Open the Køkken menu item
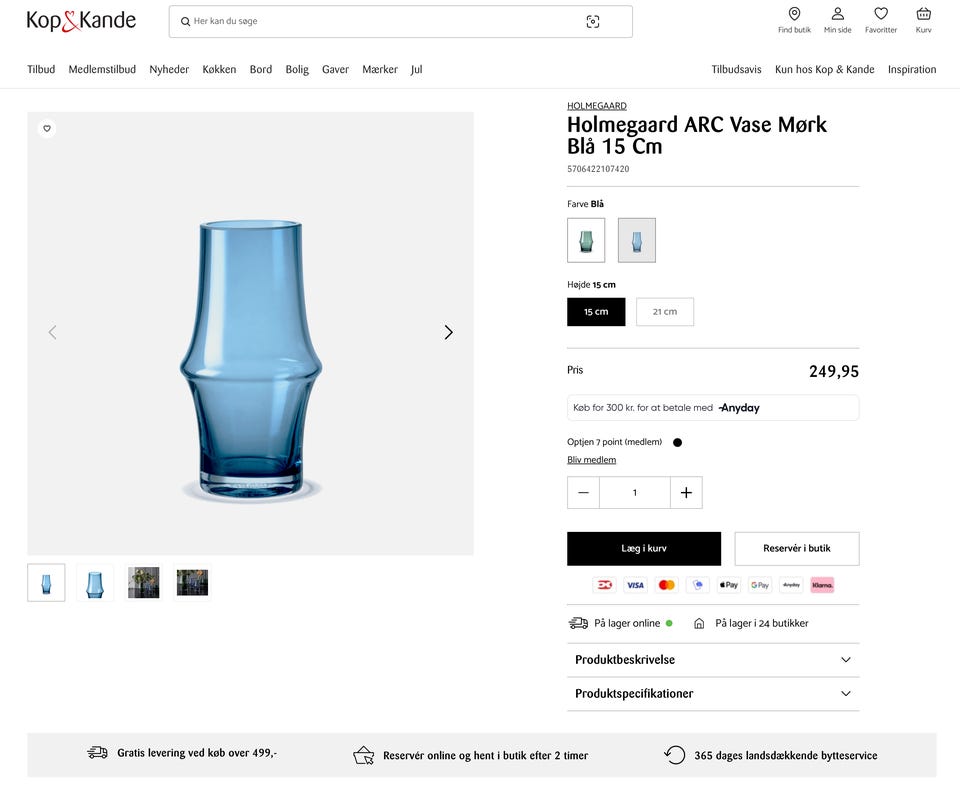Viewport: 960px width, 787px height. (x=219, y=70)
